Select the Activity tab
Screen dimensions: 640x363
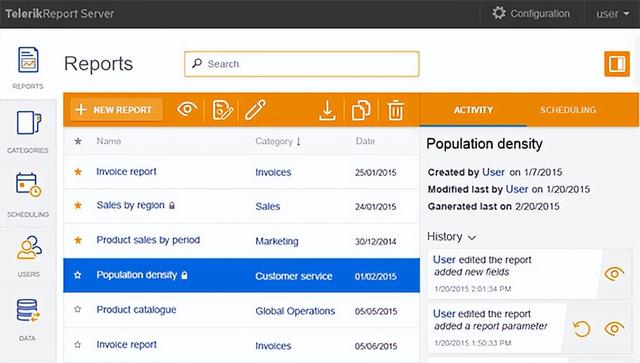coord(473,110)
